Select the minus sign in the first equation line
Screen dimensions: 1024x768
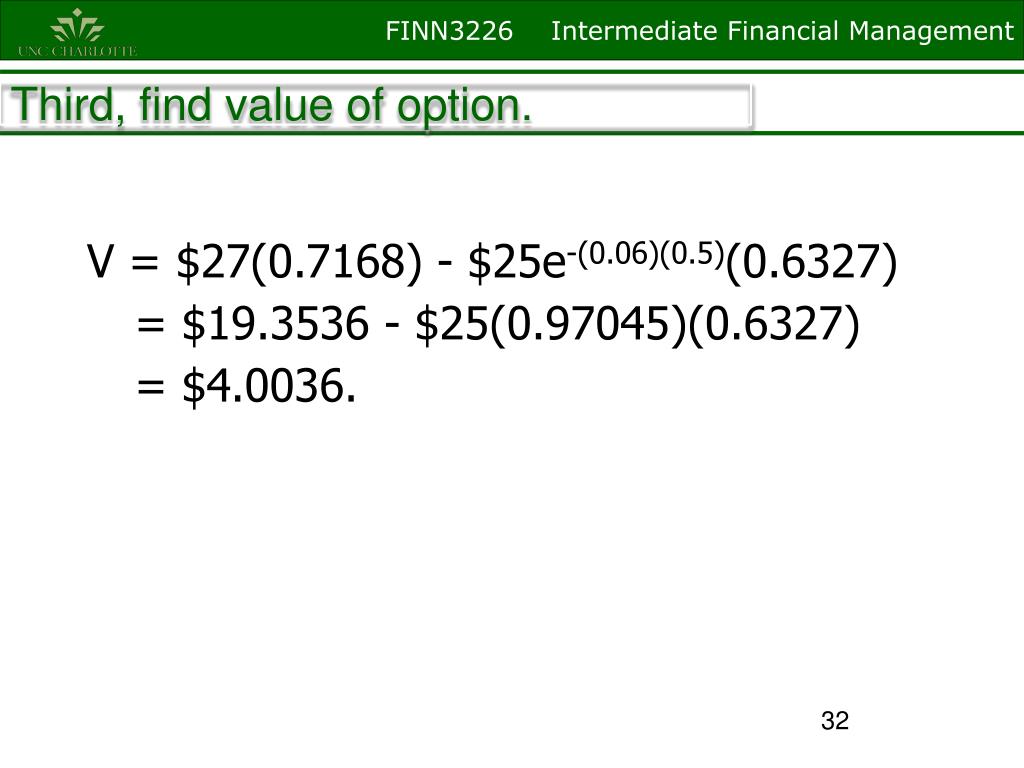445,264
